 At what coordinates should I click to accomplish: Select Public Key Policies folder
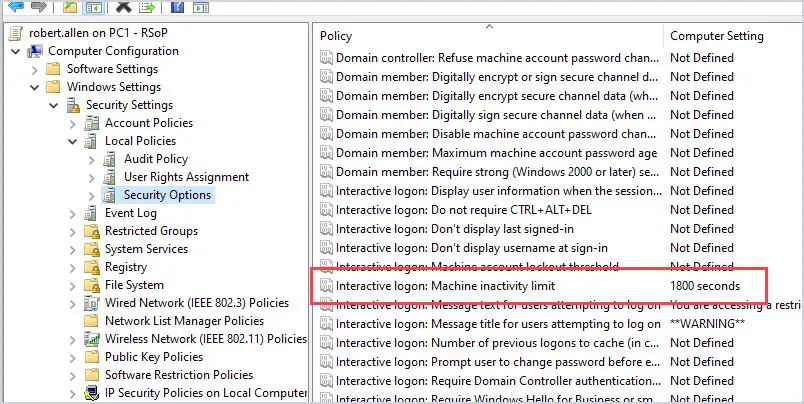click(154, 357)
